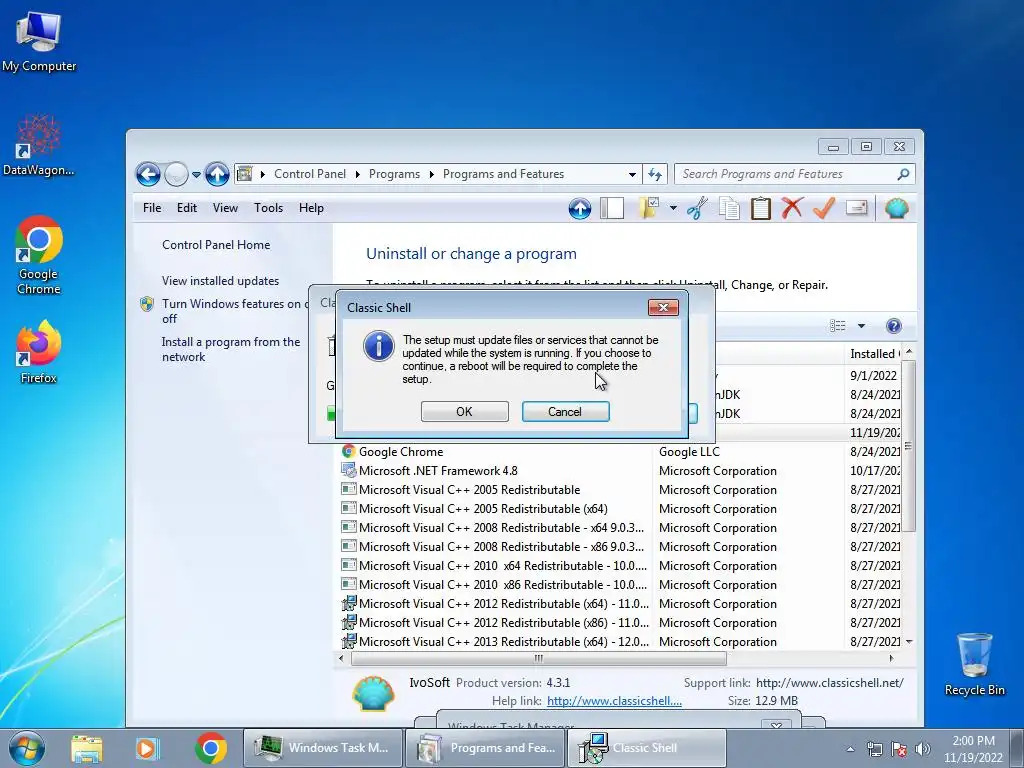This screenshot has height=768, width=1024.
Task: Click scroll down arrow of program list
Action: (x=908, y=642)
